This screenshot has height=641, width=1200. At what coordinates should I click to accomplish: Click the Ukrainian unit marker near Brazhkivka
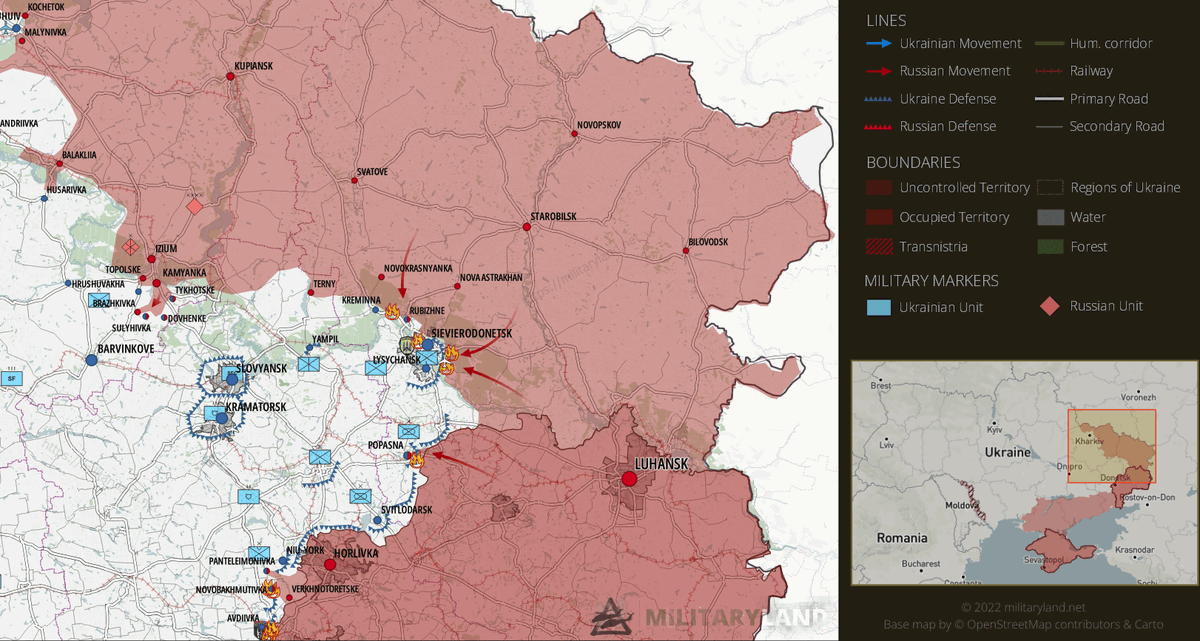click(98, 299)
